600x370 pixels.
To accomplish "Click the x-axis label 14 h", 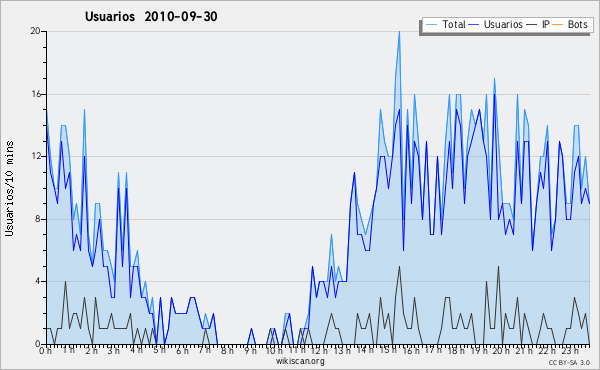I will (365, 350).
